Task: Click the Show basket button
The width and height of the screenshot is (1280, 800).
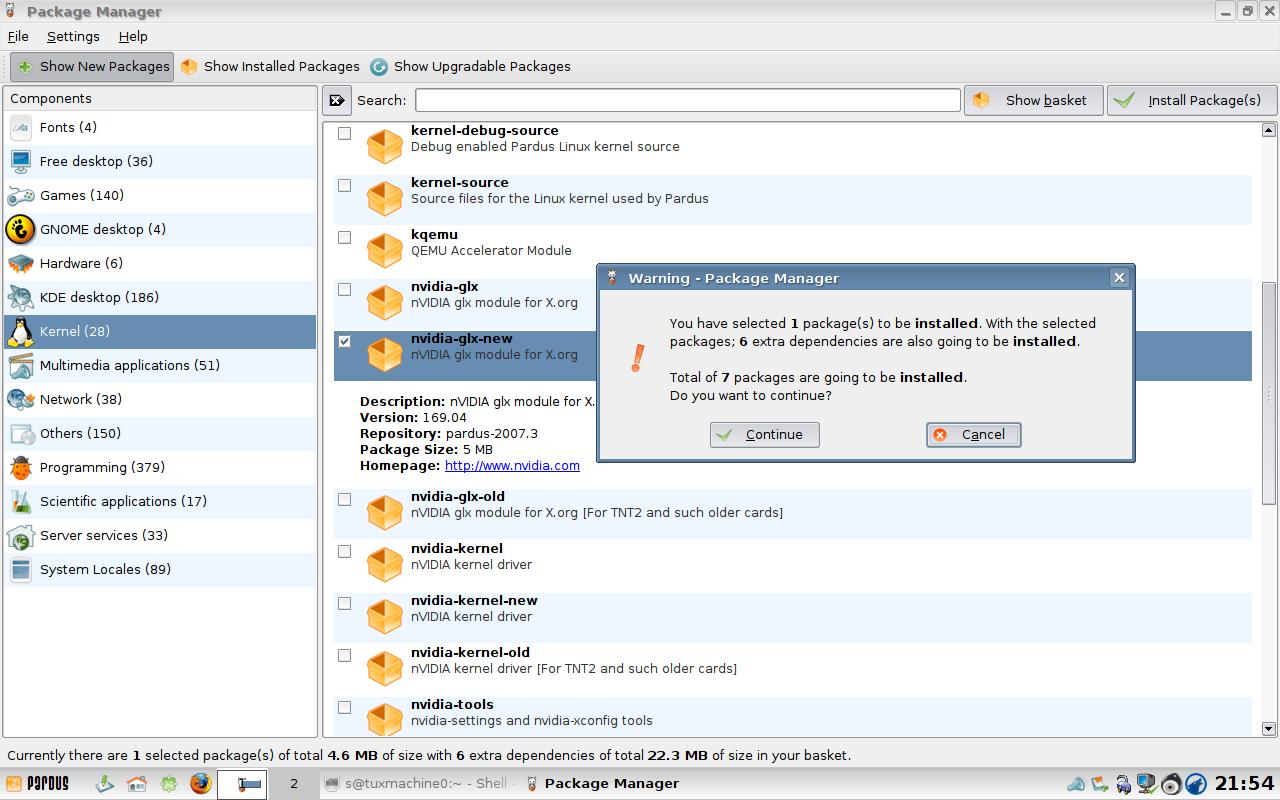Action: tap(1034, 100)
